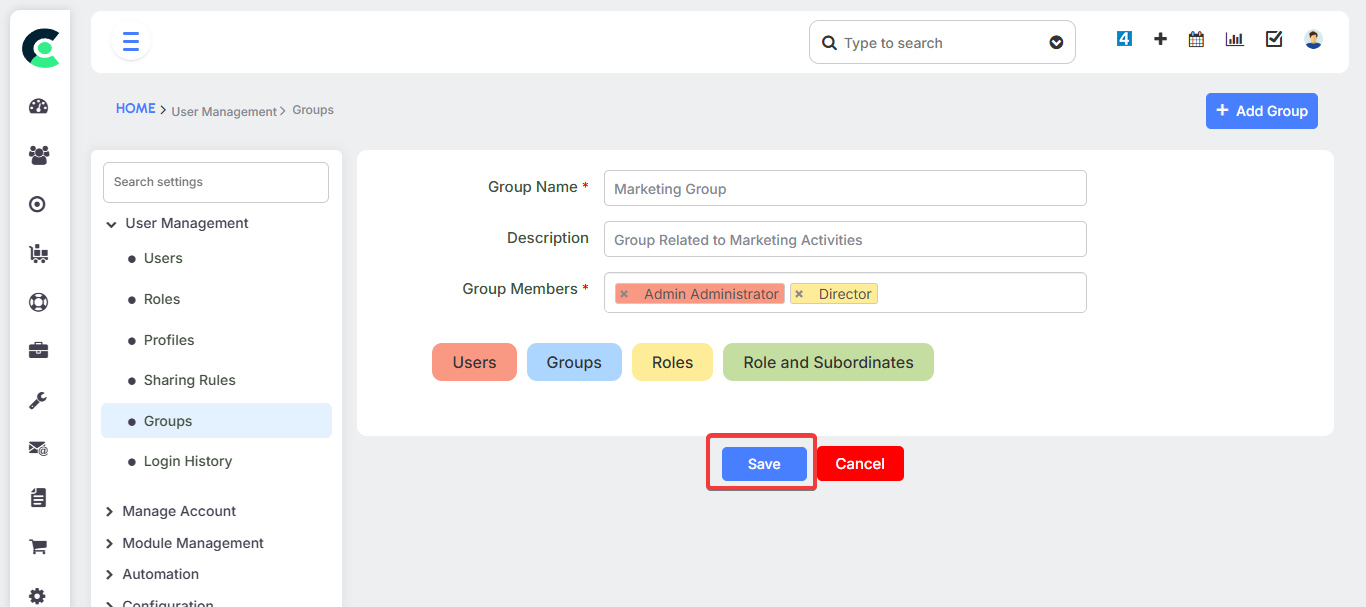Open the shopping cart sidebar icon
Screen dimensions: 1366x607
pyautogui.click(x=38, y=547)
